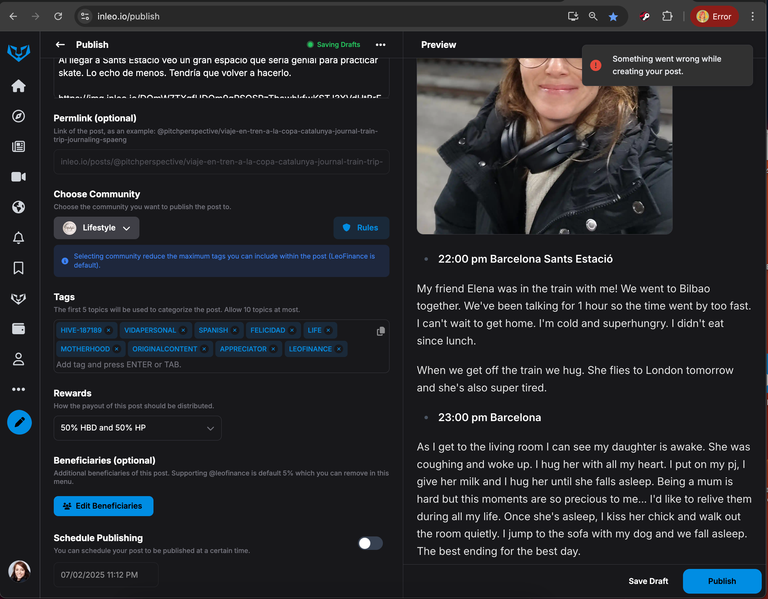Remove the MOTHERHOOD tag
768x599 pixels.
(117, 349)
